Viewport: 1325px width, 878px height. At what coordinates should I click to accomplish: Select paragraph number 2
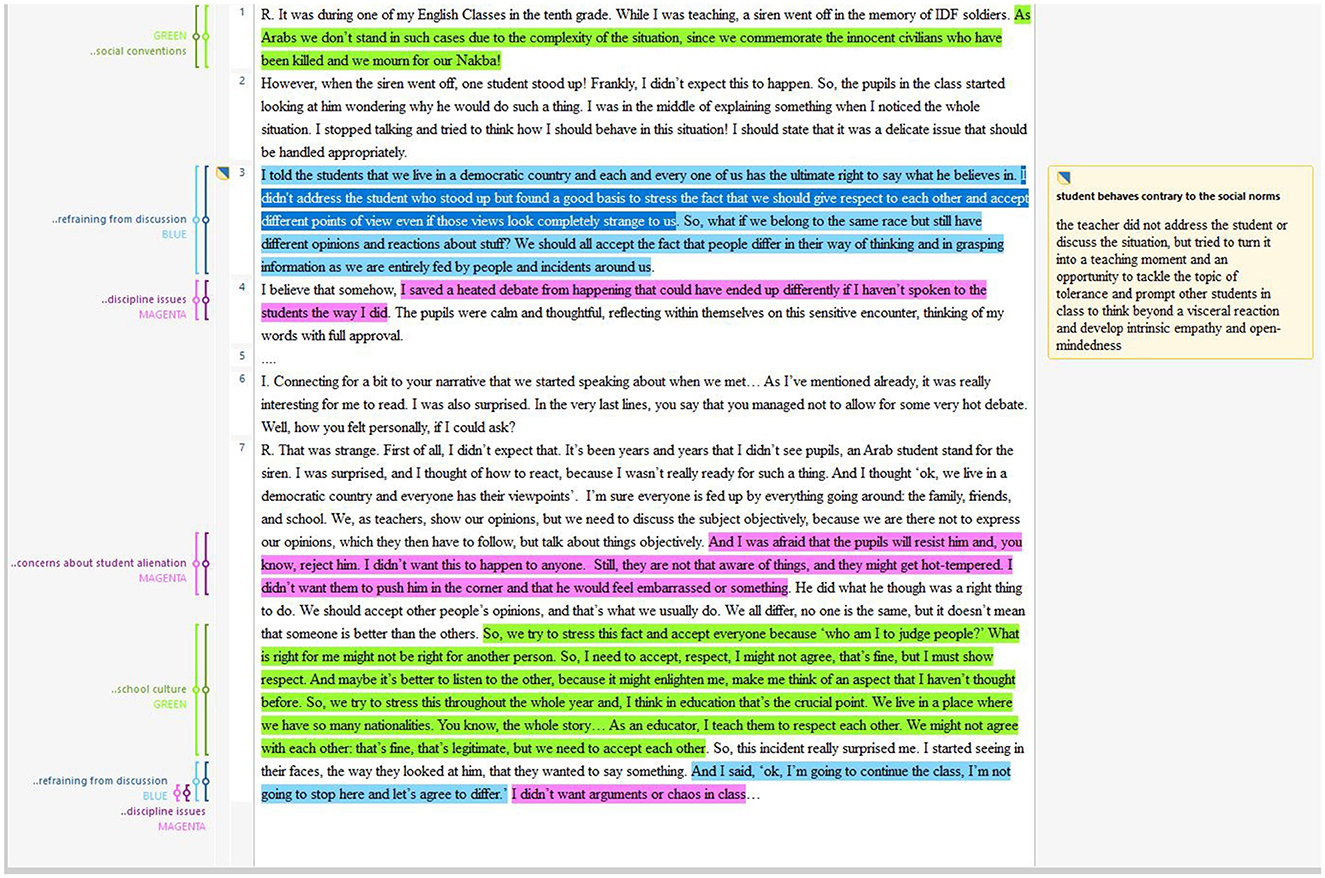(241, 80)
